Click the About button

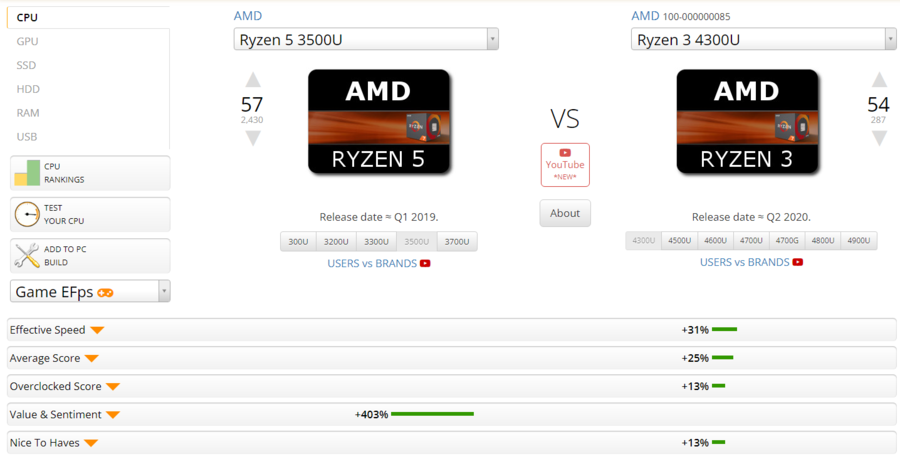pyautogui.click(x=565, y=213)
